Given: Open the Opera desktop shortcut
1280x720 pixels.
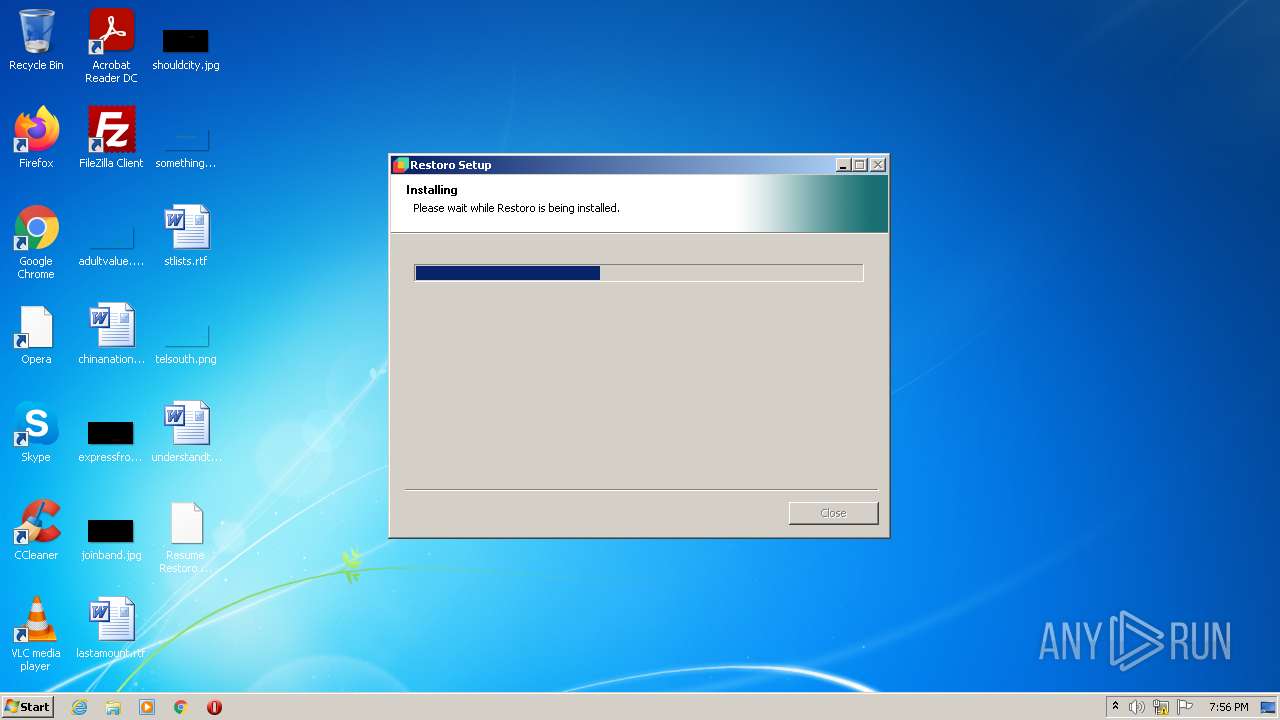Looking at the screenshot, I should pos(36,336).
